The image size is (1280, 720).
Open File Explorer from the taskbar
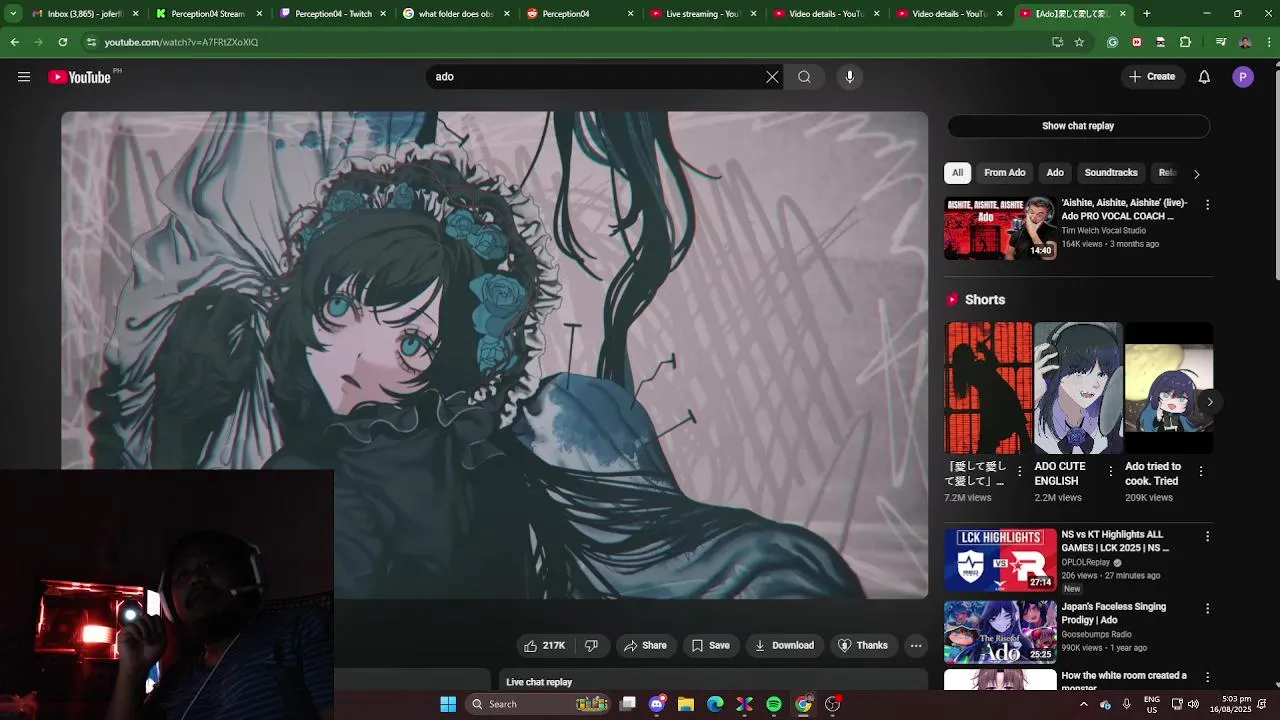point(686,704)
